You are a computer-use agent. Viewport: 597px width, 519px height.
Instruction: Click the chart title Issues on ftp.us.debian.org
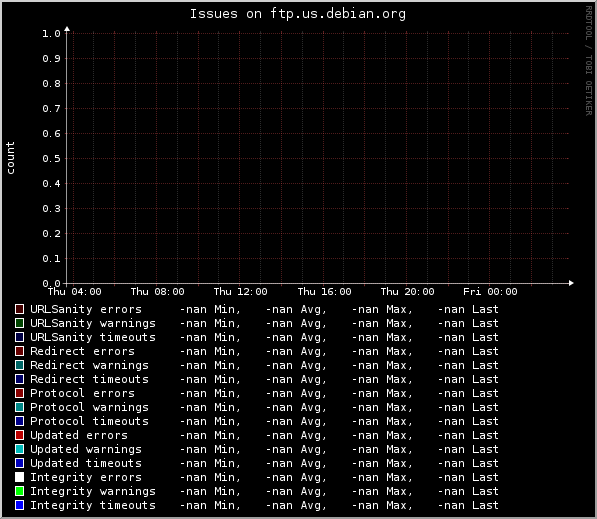[x=298, y=14]
